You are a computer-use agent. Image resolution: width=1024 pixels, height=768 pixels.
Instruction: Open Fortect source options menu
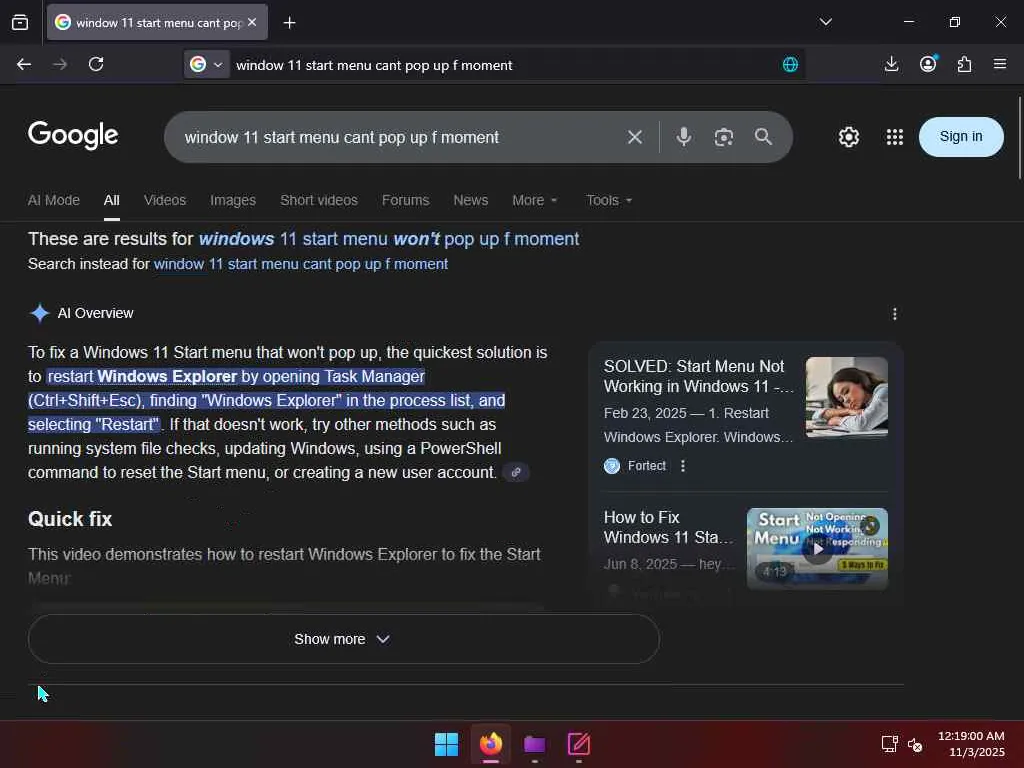pyautogui.click(x=683, y=466)
